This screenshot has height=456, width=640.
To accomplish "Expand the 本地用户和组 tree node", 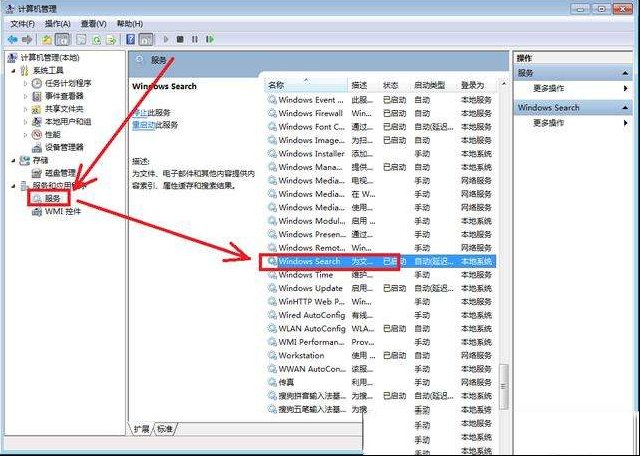I will click(x=25, y=122).
